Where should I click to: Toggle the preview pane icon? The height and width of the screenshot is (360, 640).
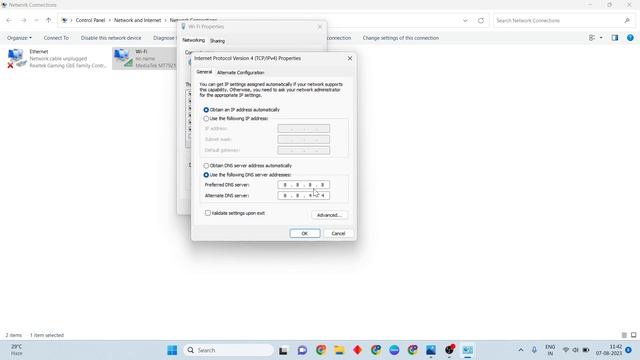[615, 38]
